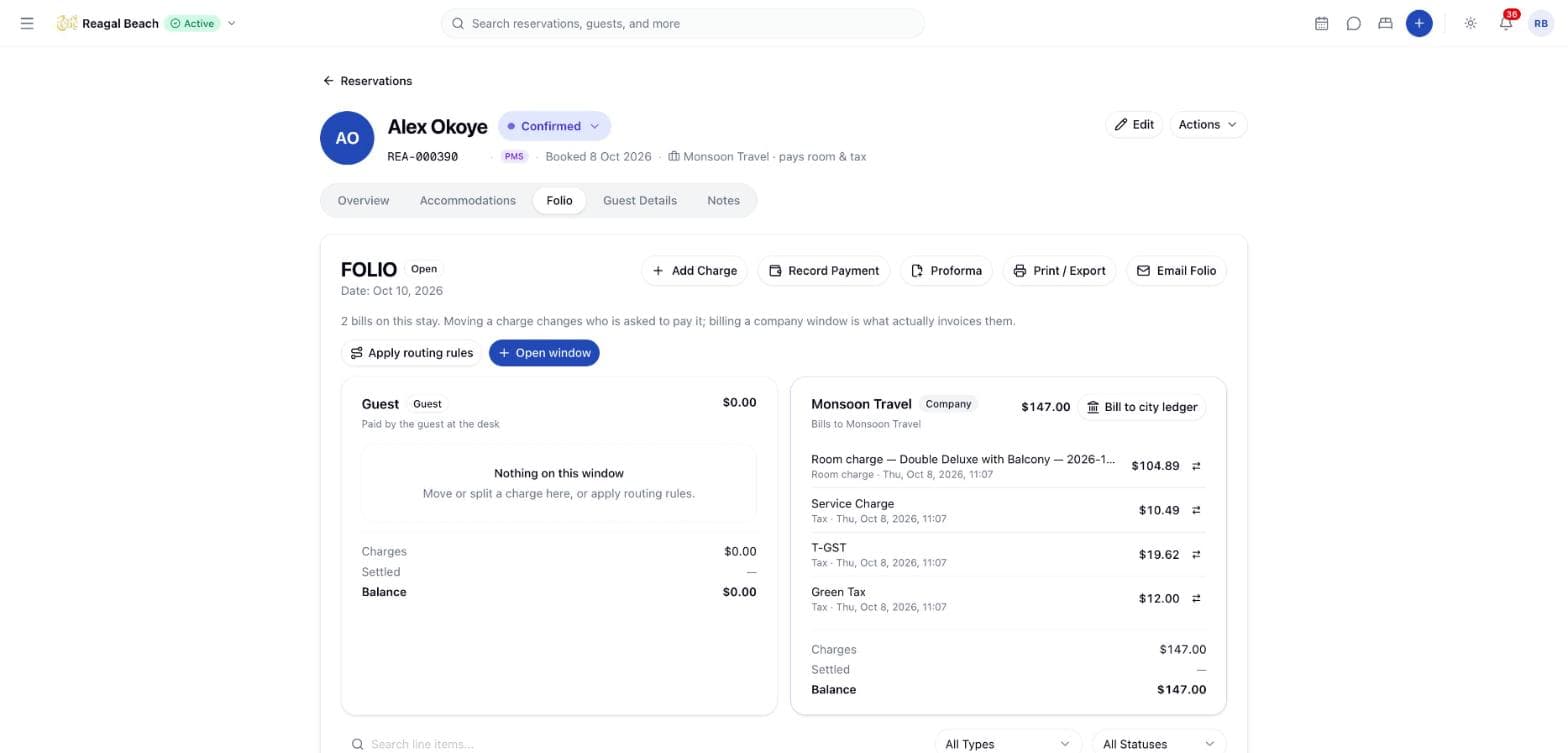The height and width of the screenshot is (753, 1568).
Task: Click Apply routing rules
Action: tap(411, 353)
